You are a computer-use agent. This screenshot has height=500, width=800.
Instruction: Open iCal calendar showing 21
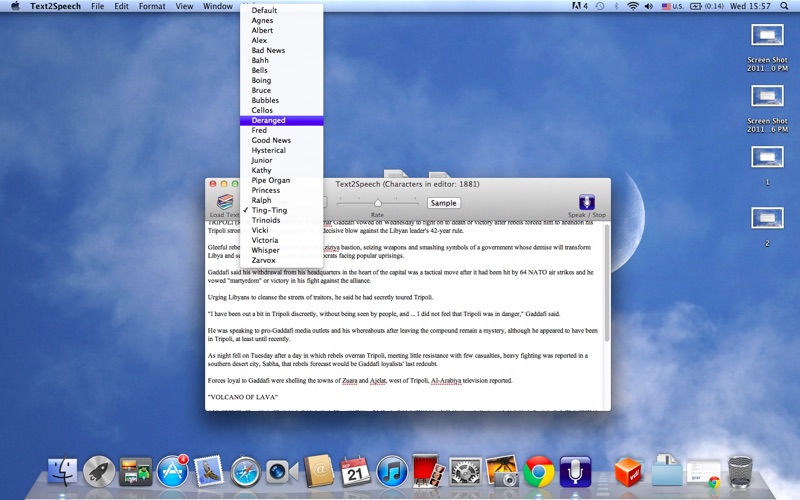coord(355,471)
